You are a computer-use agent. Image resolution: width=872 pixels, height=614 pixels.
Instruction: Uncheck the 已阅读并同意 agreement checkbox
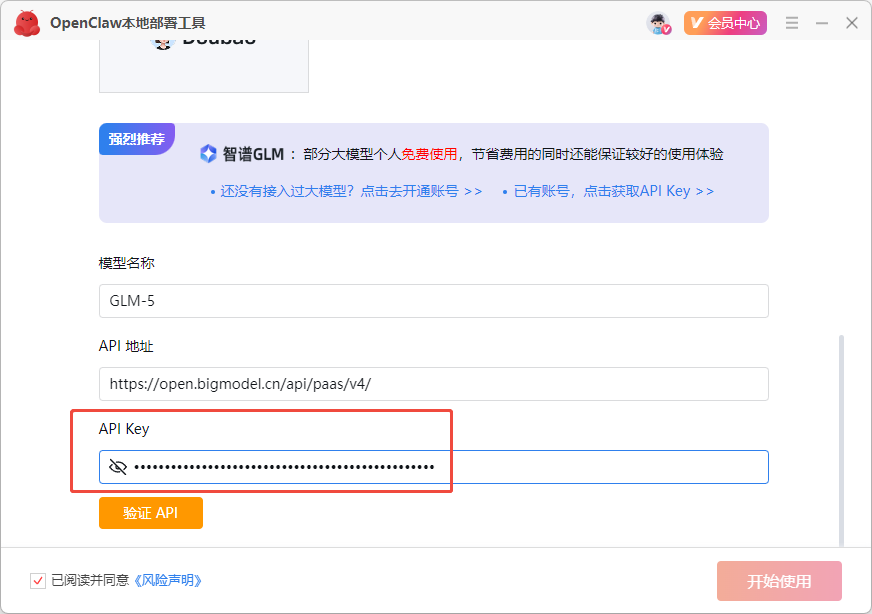coord(37,580)
